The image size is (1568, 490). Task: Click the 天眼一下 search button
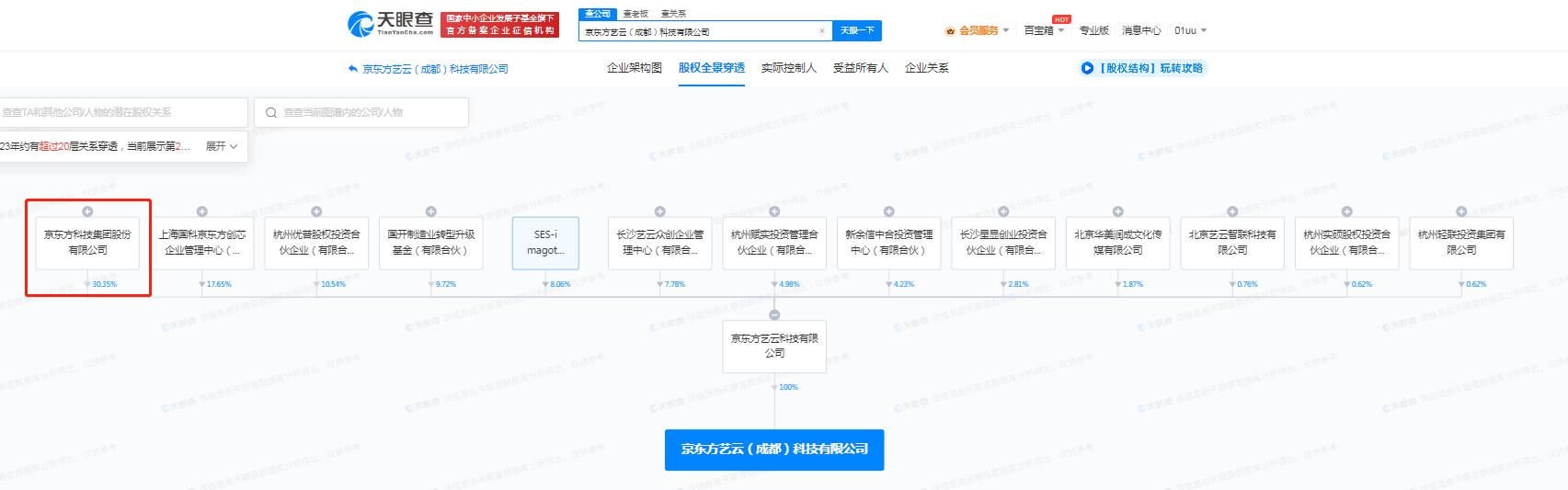(x=857, y=31)
